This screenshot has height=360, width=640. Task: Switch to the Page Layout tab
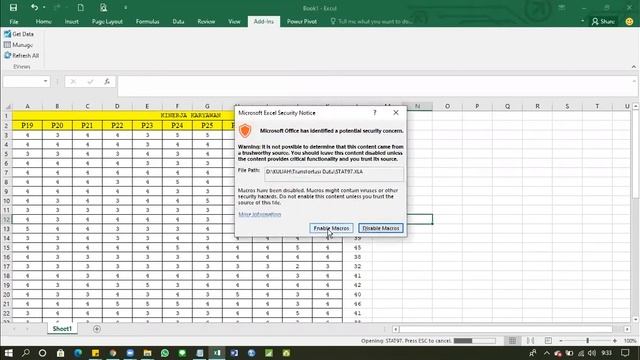[x=107, y=21]
